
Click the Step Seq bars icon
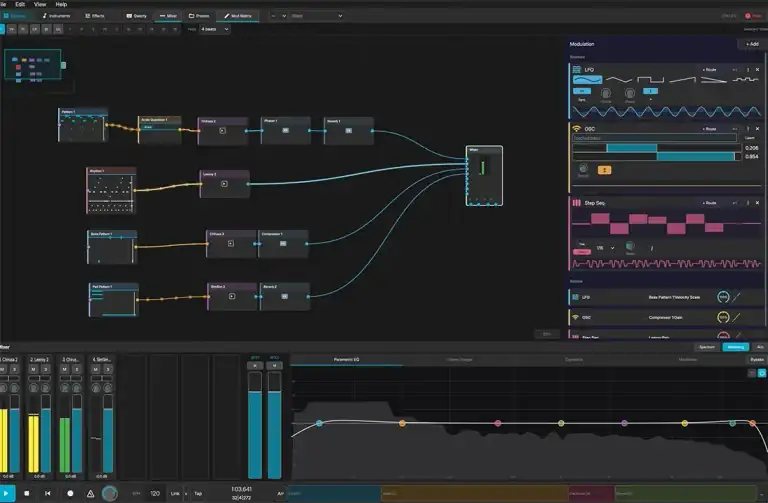(576, 203)
